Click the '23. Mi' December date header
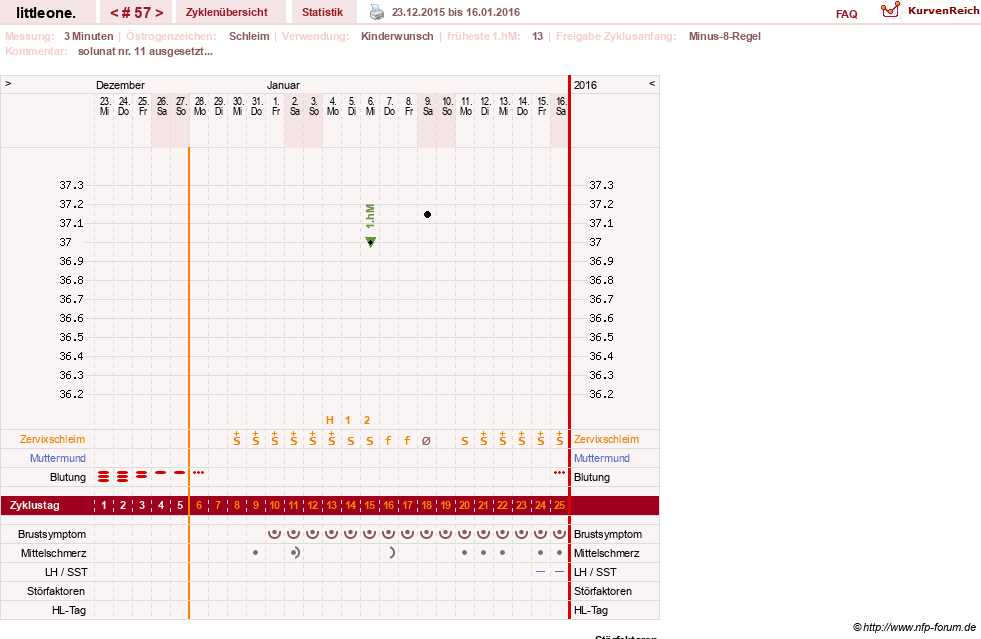The width and height of the screenshot is (981, 639). 104,106
